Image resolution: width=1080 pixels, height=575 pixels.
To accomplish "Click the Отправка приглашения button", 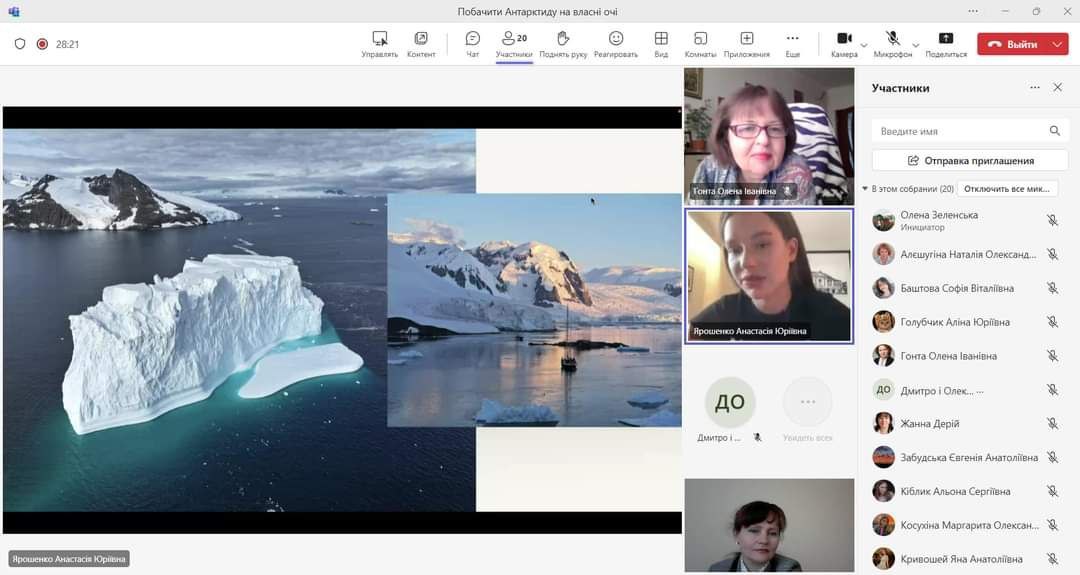I will [x=970, y=160].
